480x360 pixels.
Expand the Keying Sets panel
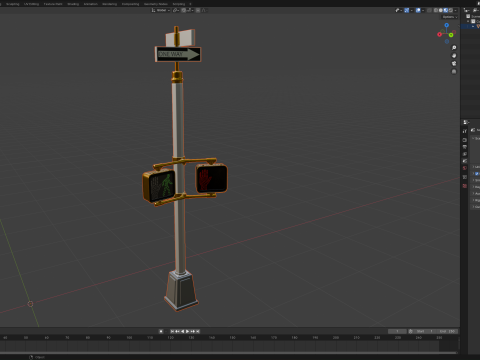click(475, 187)
